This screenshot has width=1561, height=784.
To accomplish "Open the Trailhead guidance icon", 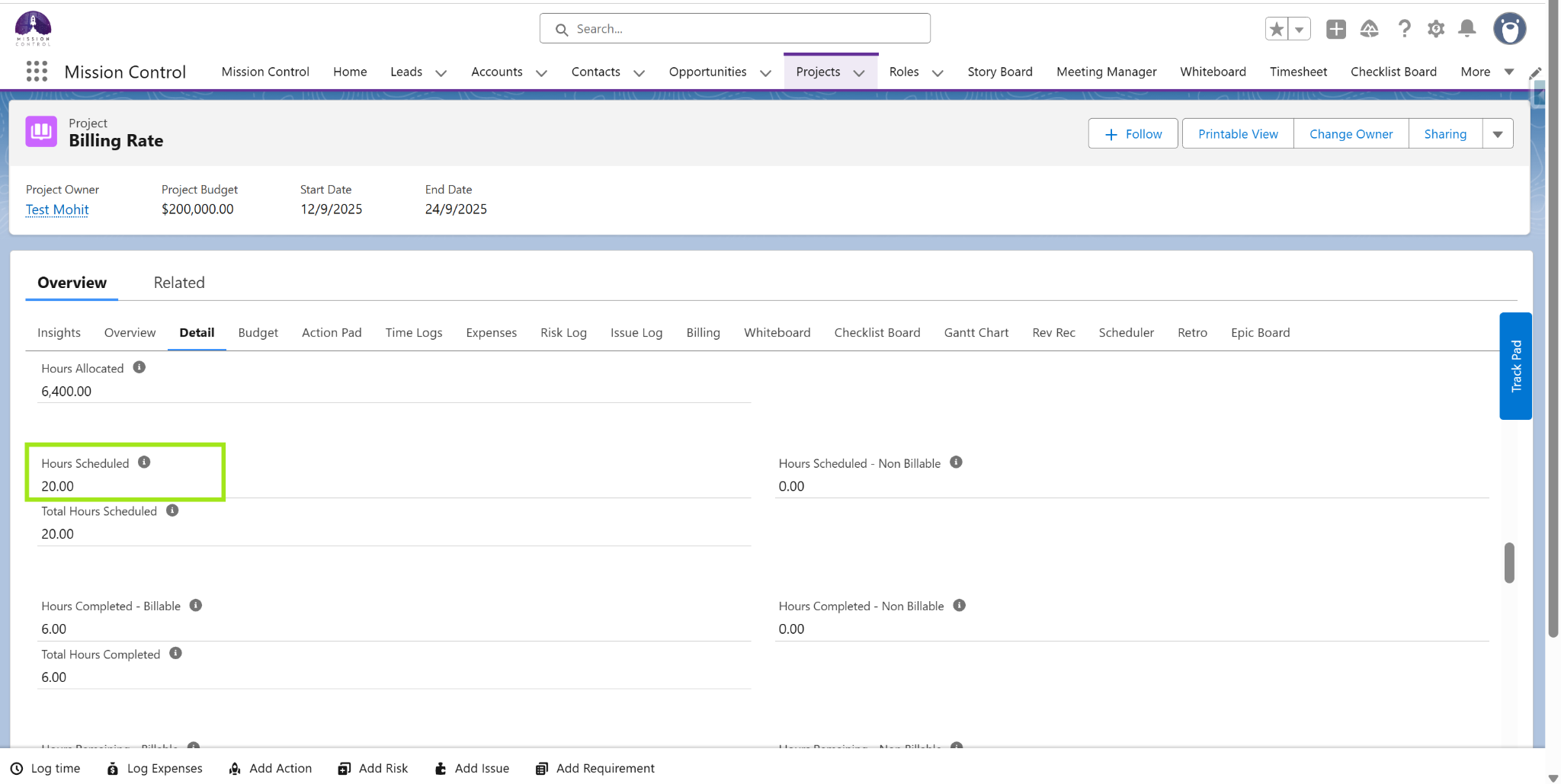I will [x=1370, y=29].
